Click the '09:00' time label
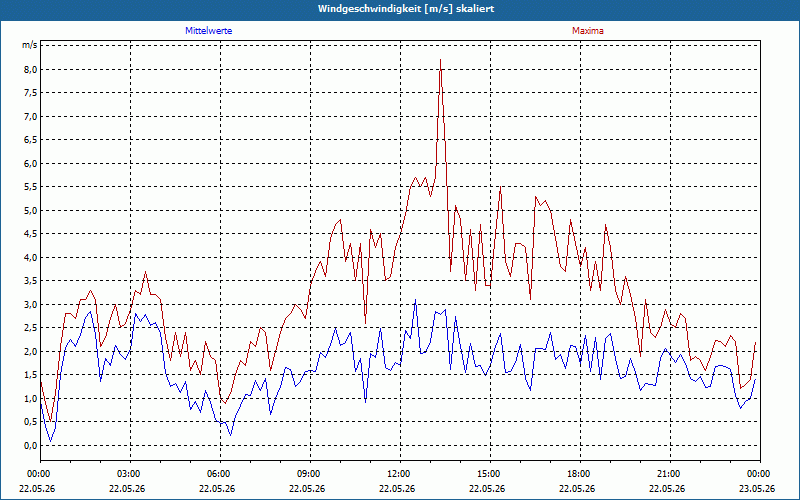 point(310,474)
